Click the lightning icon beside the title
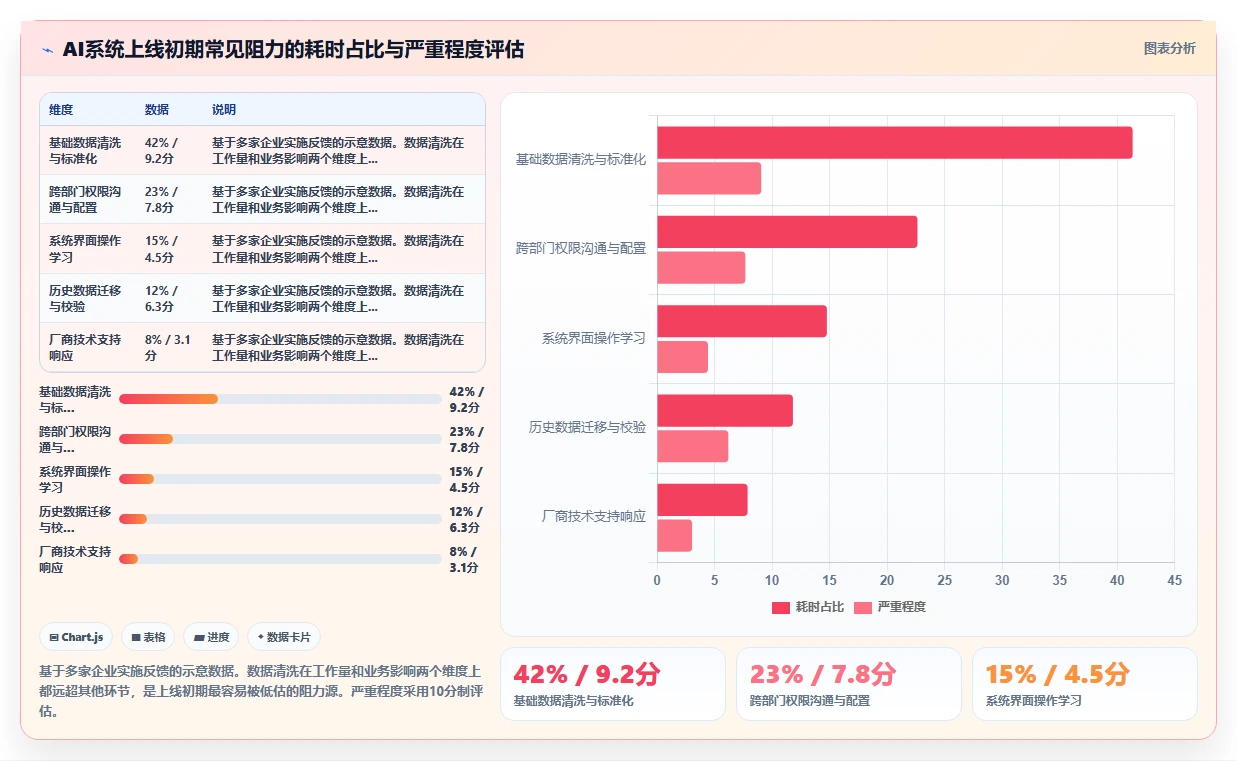This screenshot has width=1237, height=761. tap(47, 50)
